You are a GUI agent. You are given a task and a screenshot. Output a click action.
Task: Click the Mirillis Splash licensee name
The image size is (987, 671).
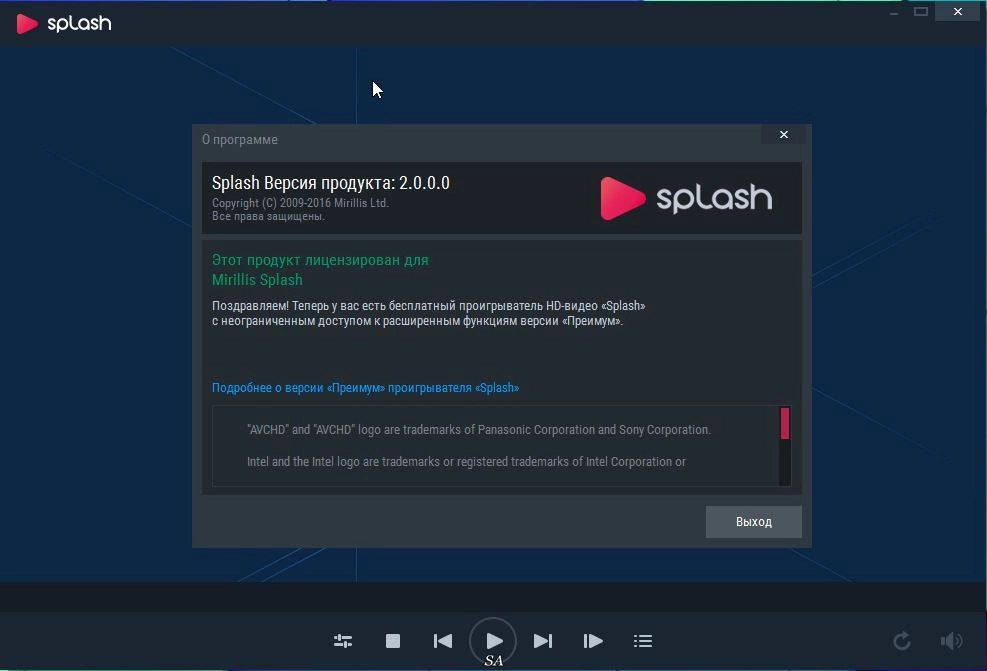257,279
